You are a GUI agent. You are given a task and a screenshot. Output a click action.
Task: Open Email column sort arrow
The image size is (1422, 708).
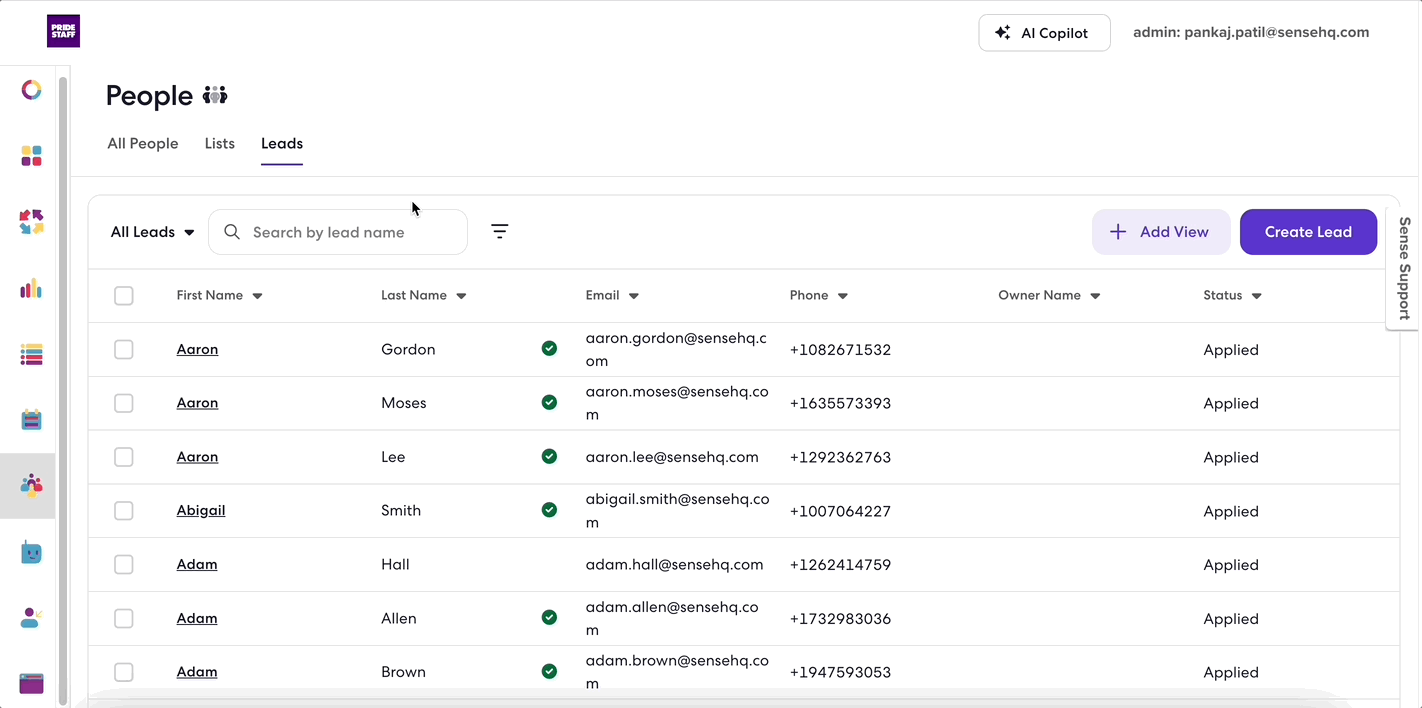coord(634,296)
